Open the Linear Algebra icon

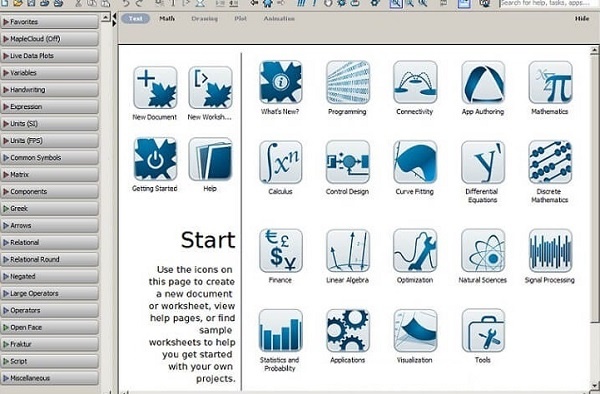(348, 251)
